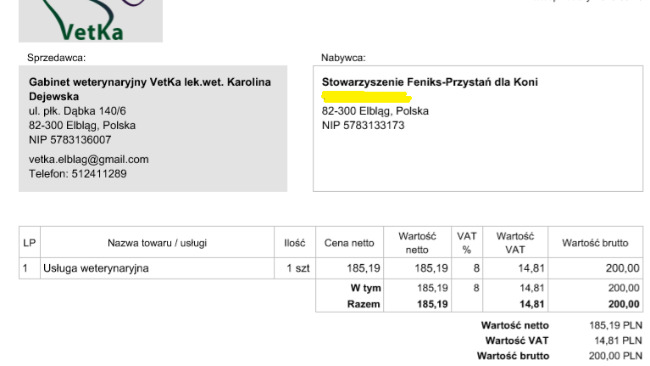Click the Cena netto column header
This screenshot has height=366, width=650.
pyautogui.click(x=349, y=243)
